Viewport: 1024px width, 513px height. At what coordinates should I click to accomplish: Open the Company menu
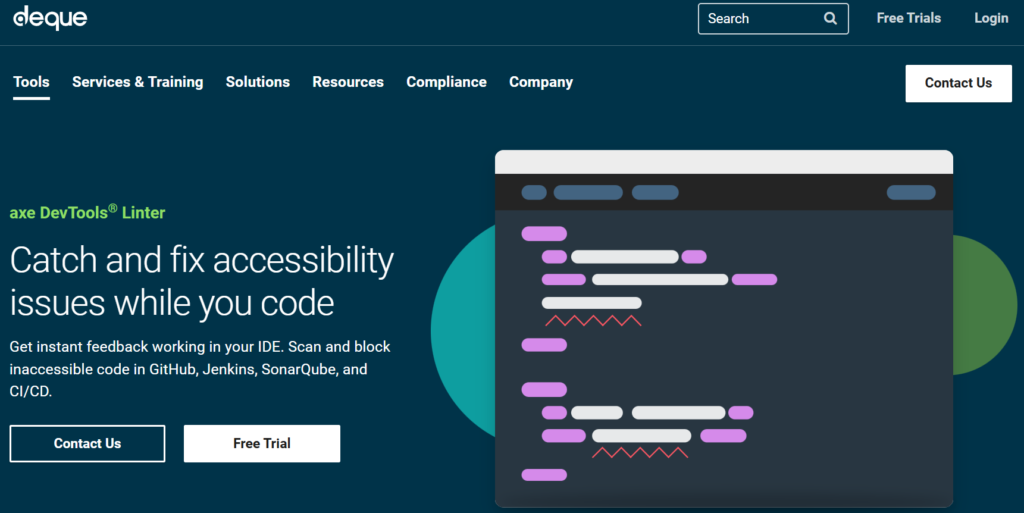click(541, 82)
